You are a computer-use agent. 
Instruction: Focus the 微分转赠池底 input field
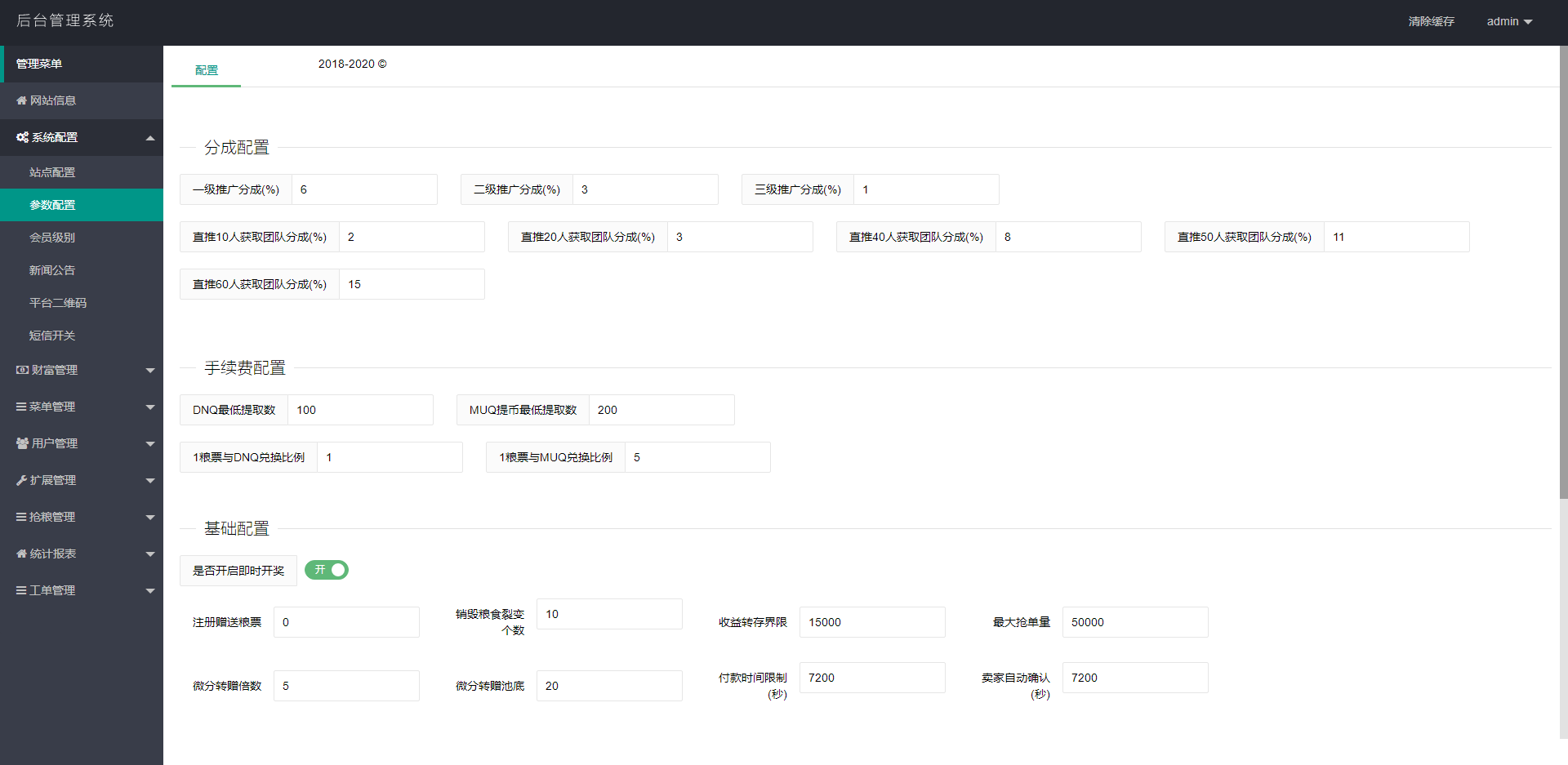(x=609, y=686)
